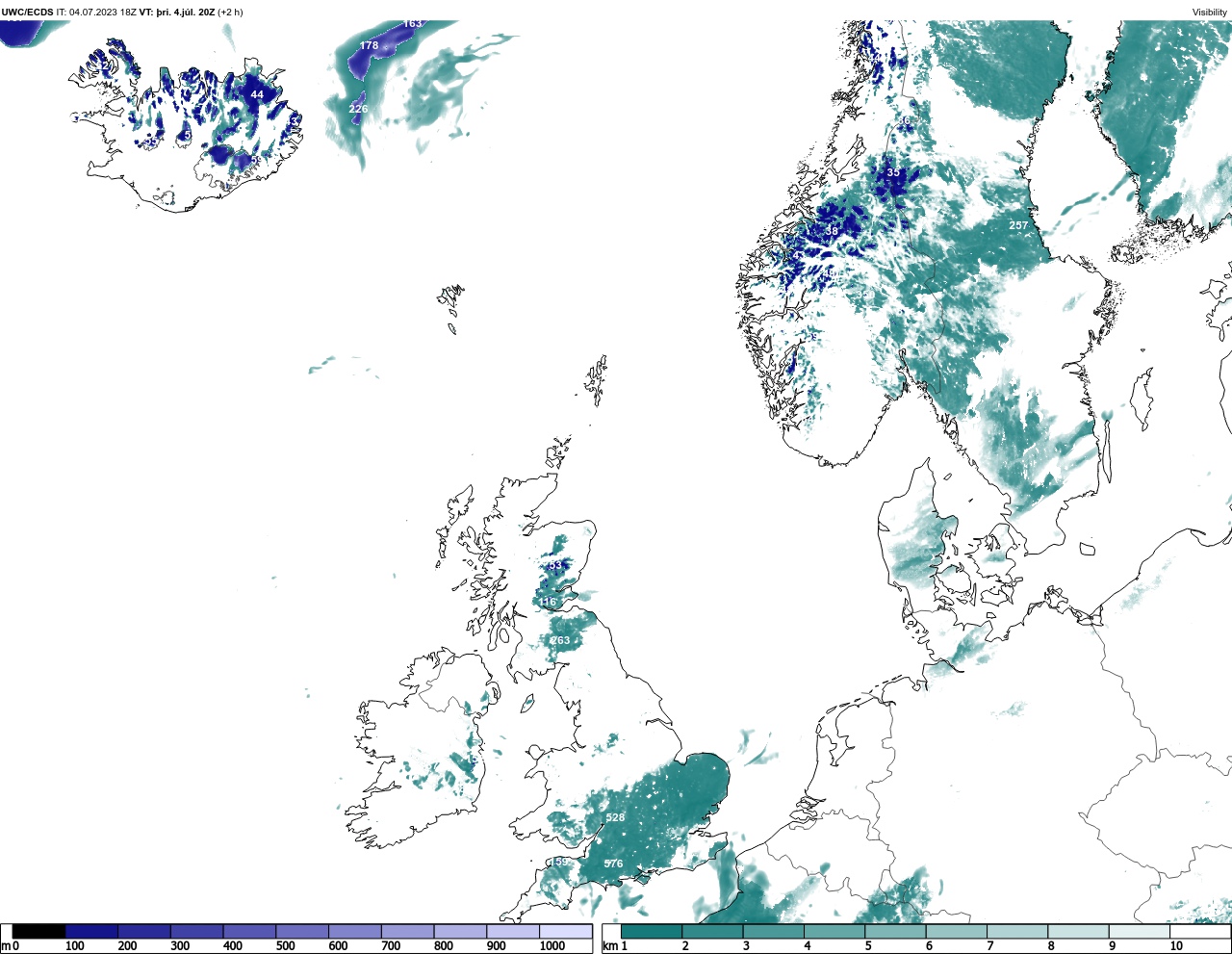Click the dark teal 1–2 km legend swatch

652,932
